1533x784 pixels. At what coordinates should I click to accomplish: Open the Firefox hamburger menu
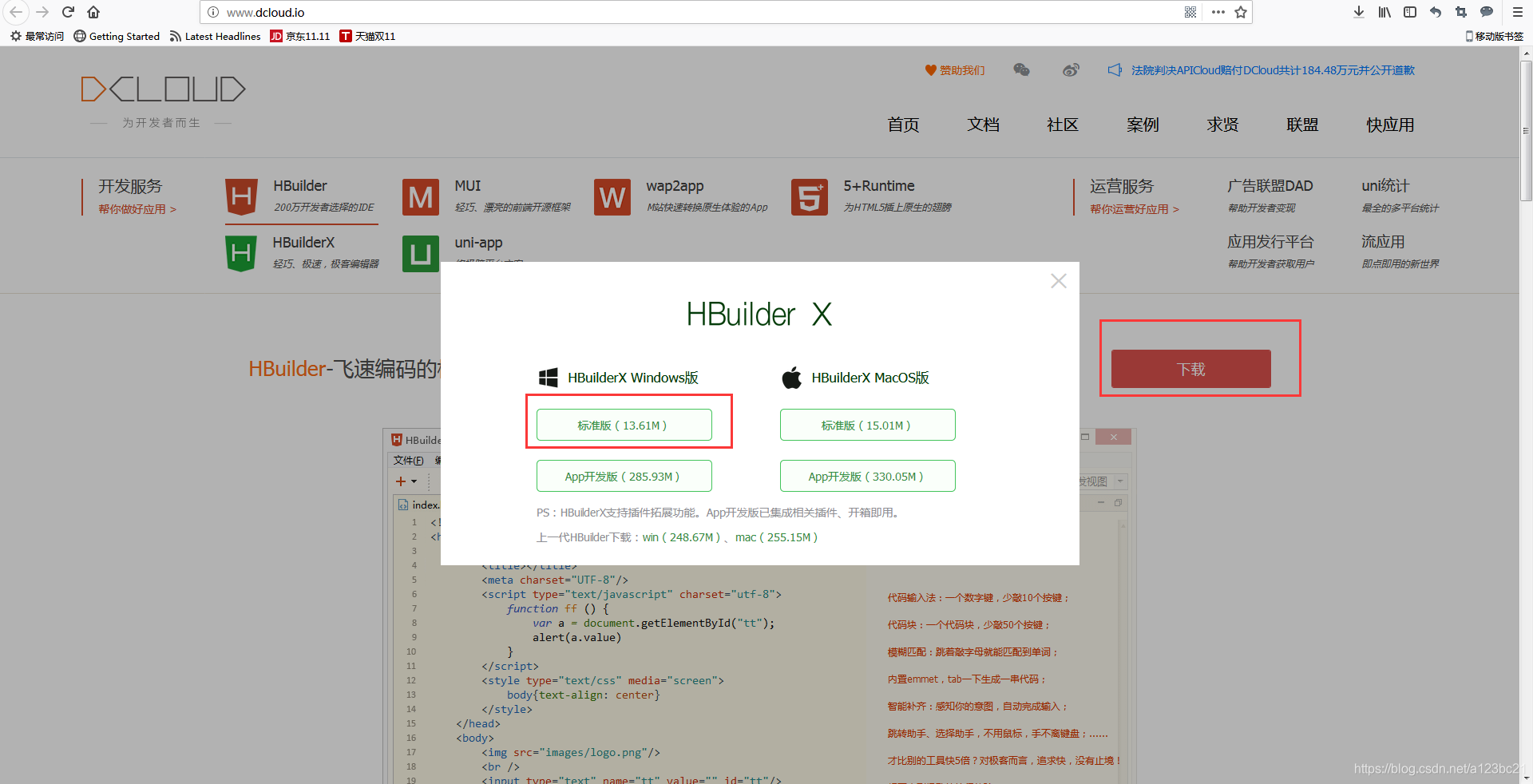coord(1518,12)
